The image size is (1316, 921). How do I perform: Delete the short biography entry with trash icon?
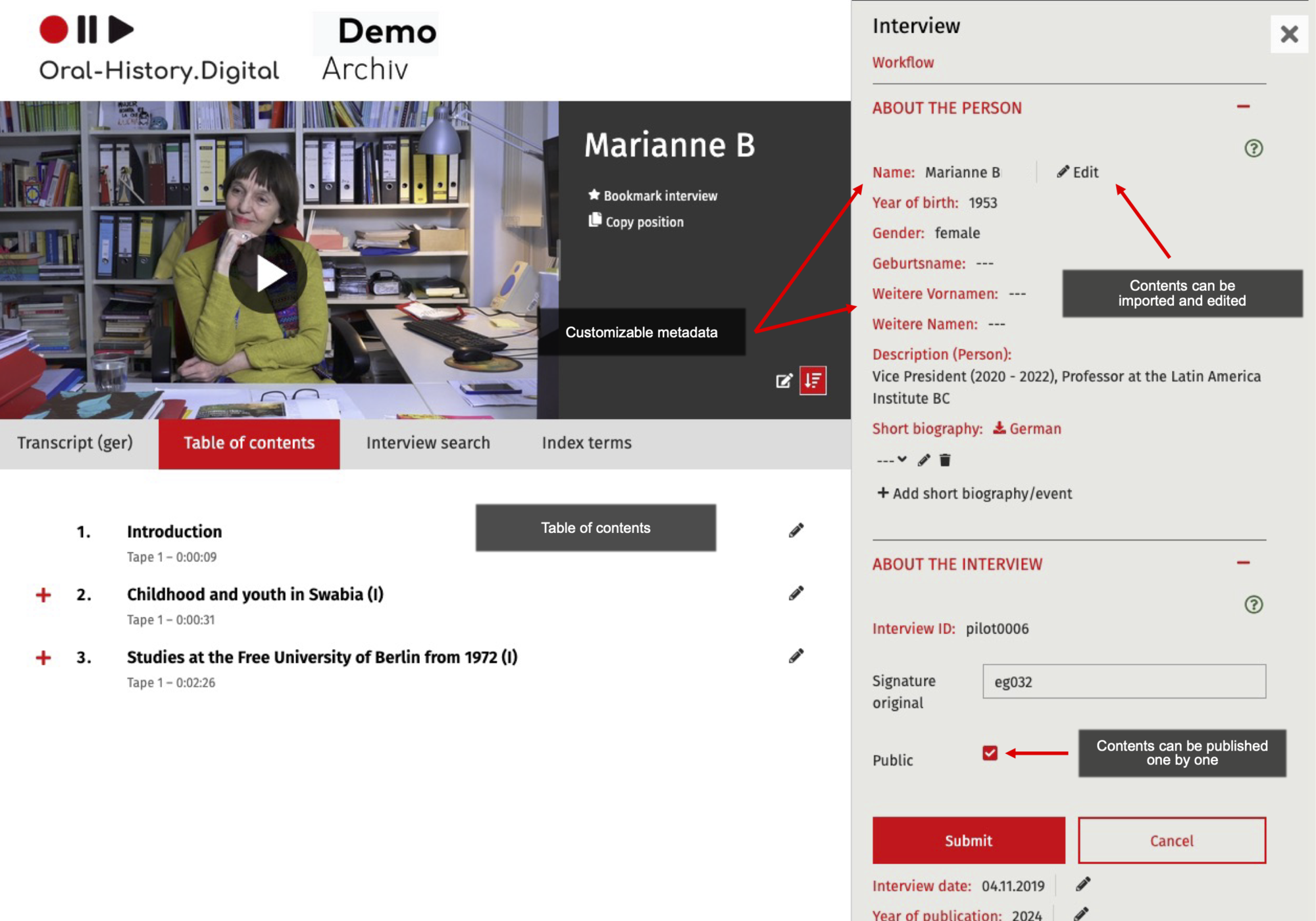[945, 460]
